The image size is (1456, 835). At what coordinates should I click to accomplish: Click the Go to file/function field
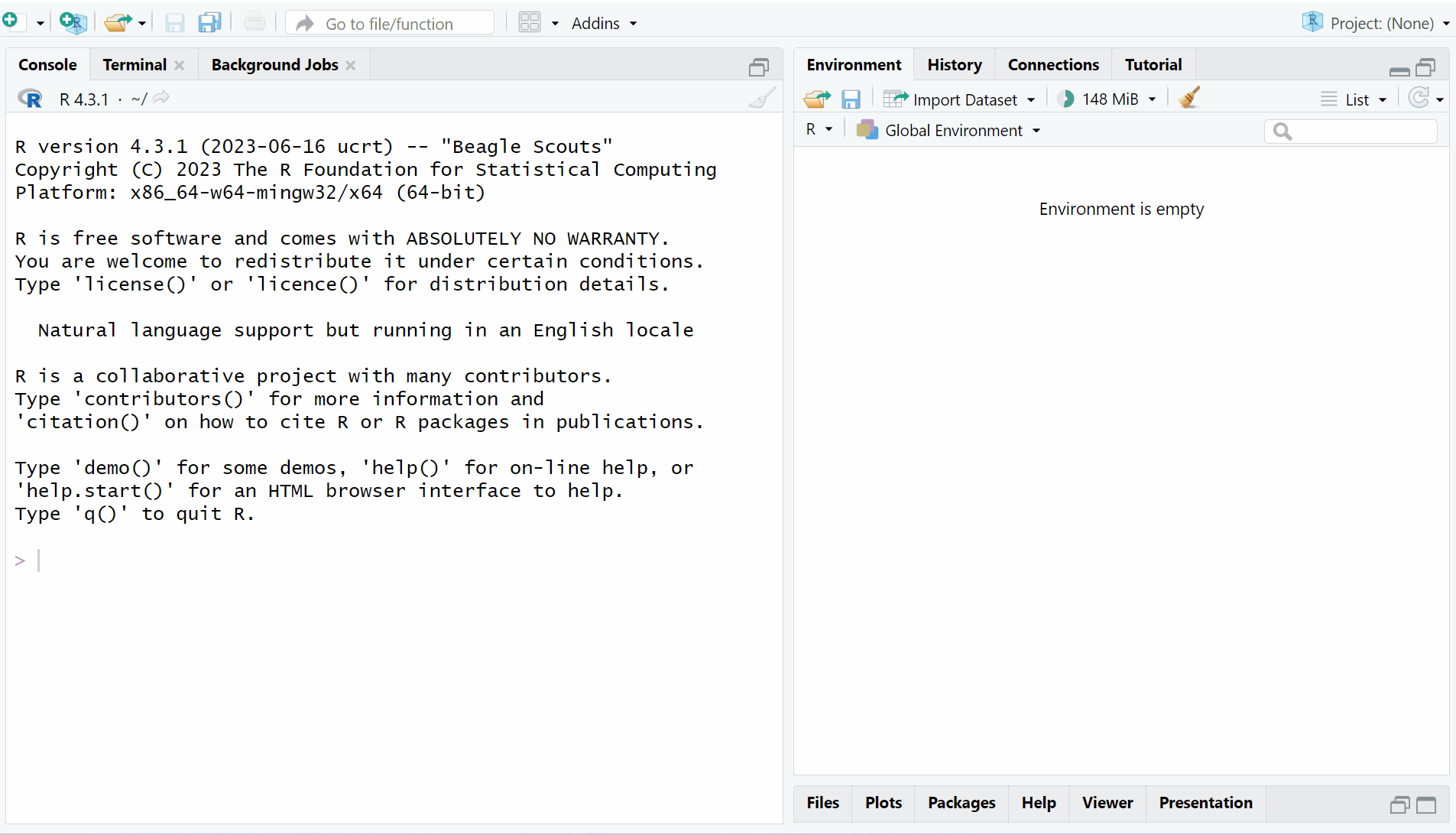390,24
